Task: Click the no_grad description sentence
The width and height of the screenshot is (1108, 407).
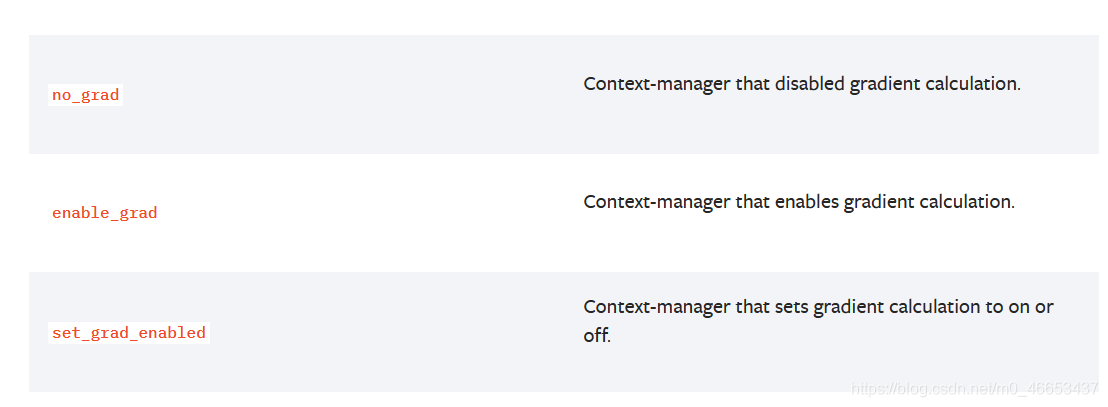Action: 801,84
